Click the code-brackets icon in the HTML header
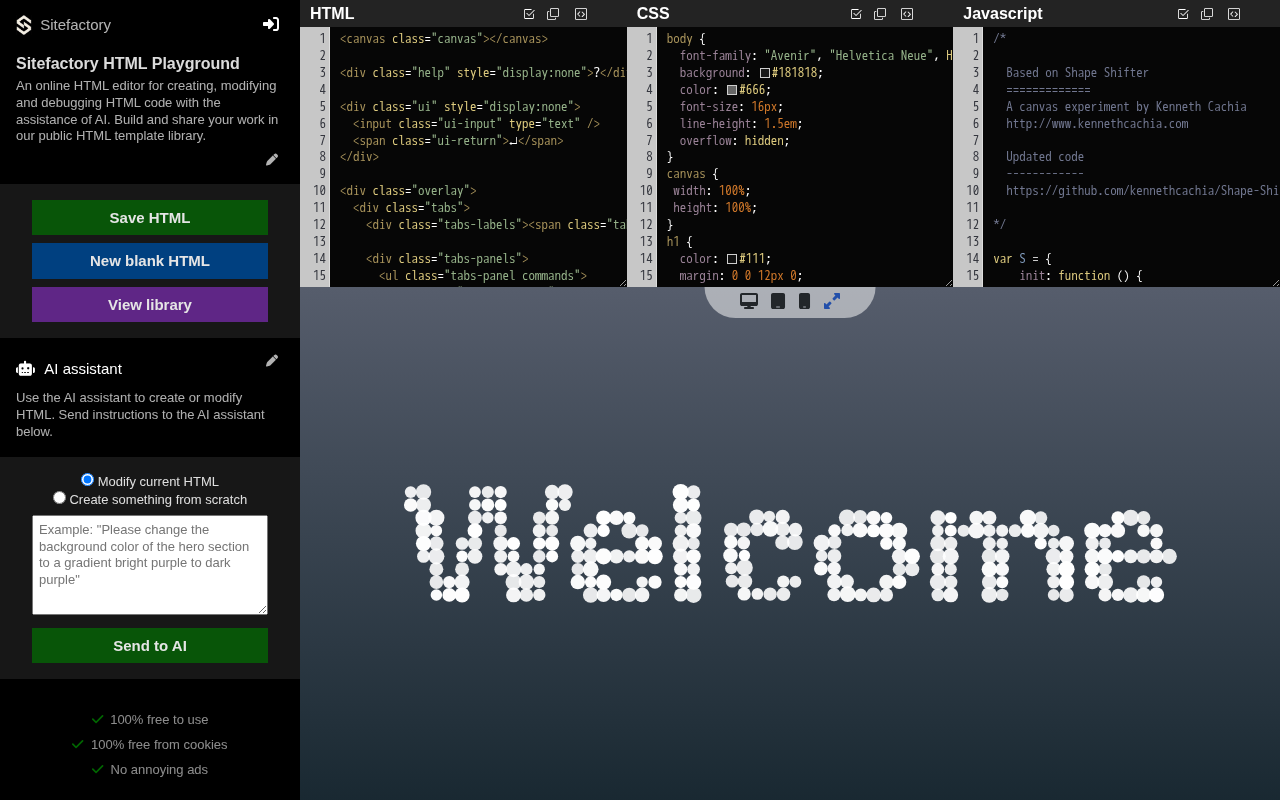The image size is (1280, 800). click(581, 14)
